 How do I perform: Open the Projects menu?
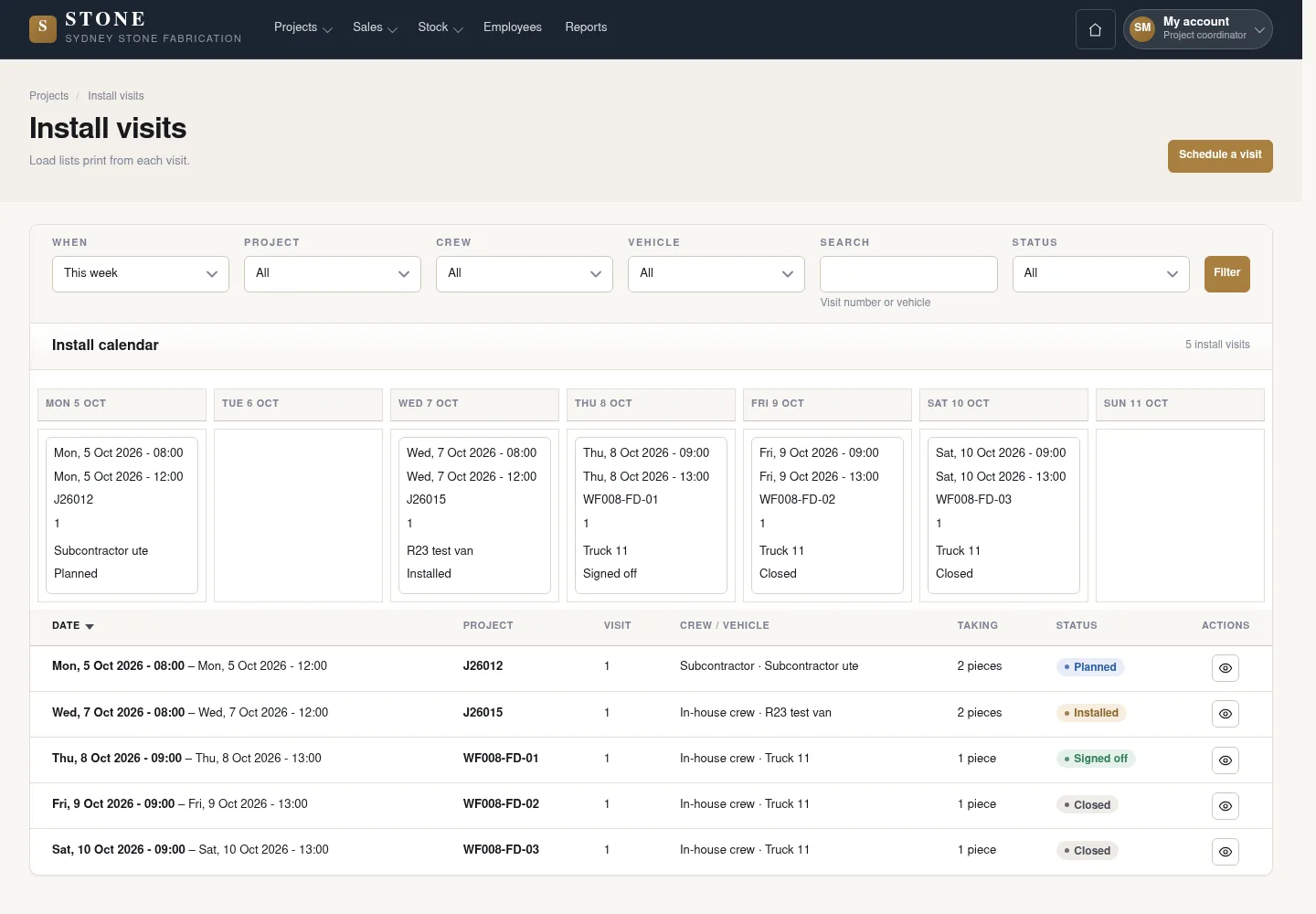click(302, 27)
